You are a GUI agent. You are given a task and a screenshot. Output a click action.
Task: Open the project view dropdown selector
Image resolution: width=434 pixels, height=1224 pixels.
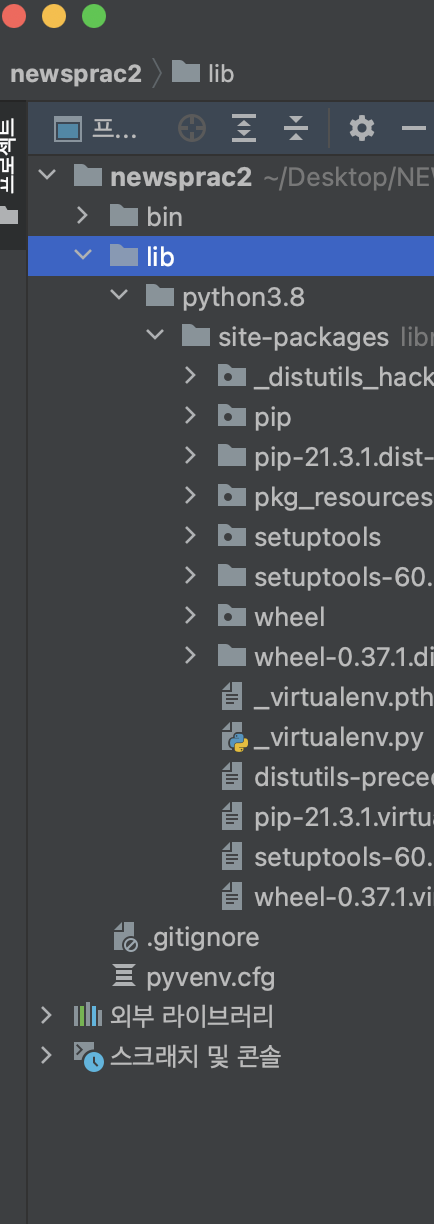(x=95, y=128)
